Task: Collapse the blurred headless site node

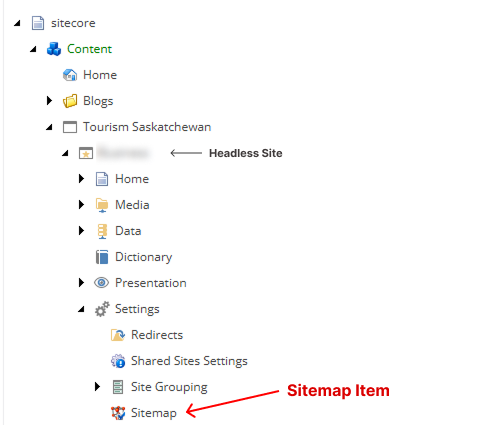Action: coord(65,153)
